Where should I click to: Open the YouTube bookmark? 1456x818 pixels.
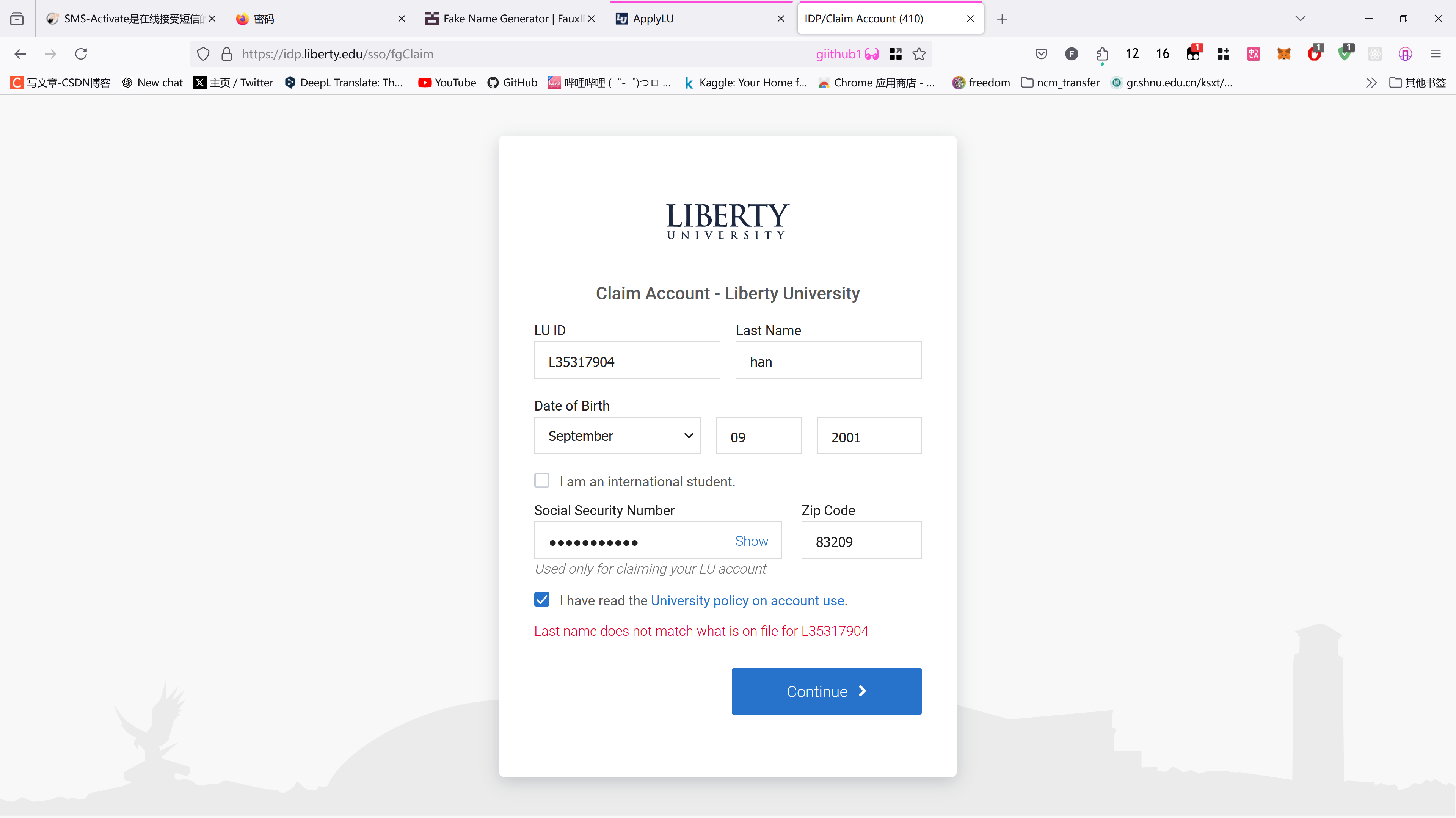click(447, 83)
